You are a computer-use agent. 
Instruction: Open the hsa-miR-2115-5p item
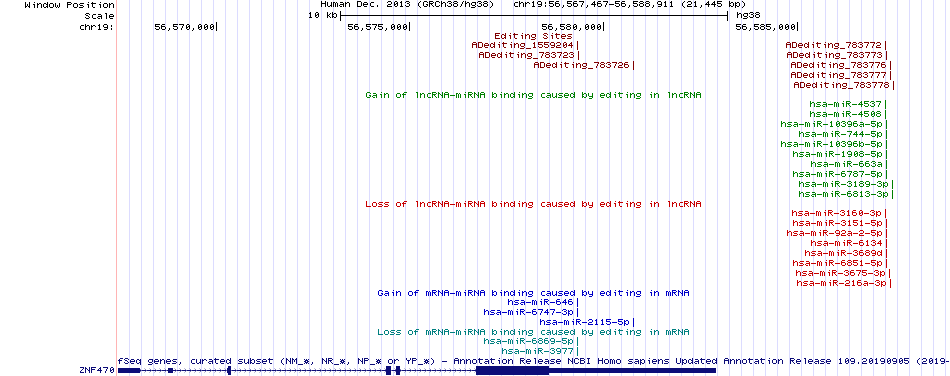click(x=587, y=322)
